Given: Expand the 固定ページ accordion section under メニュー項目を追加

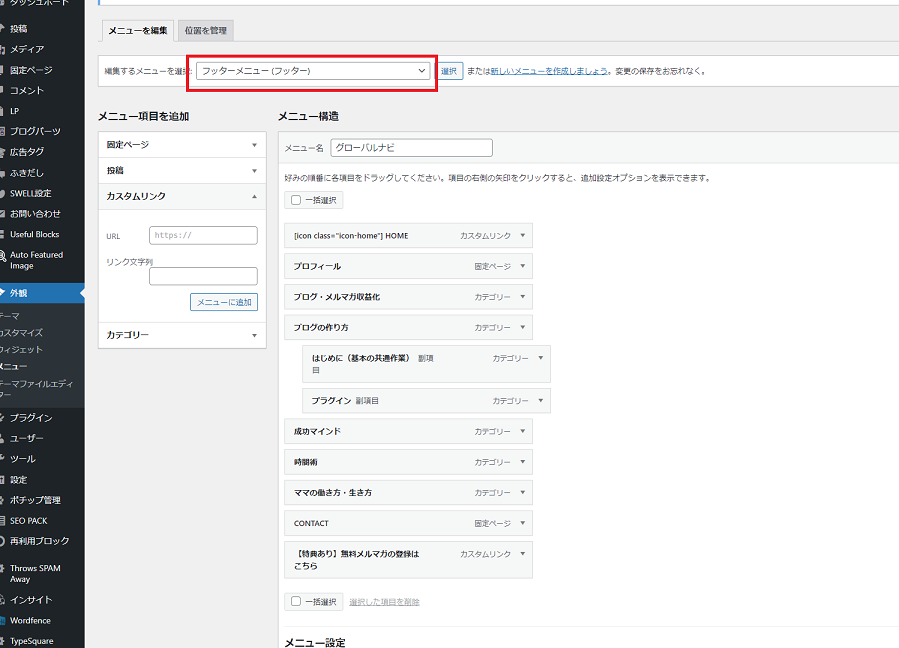Looking at the screenshot, I should coord(182,145).
